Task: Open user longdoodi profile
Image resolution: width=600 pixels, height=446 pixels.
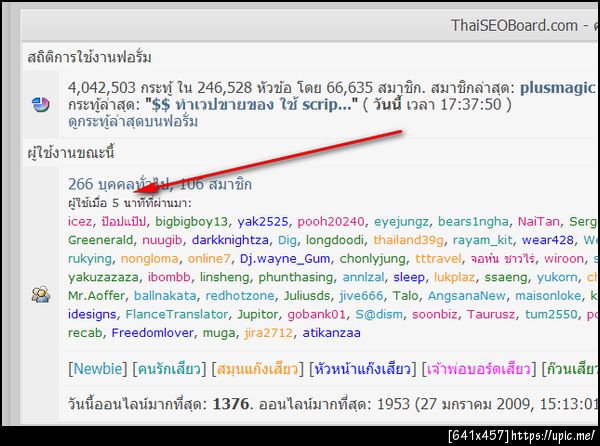Action: point(335,240)
